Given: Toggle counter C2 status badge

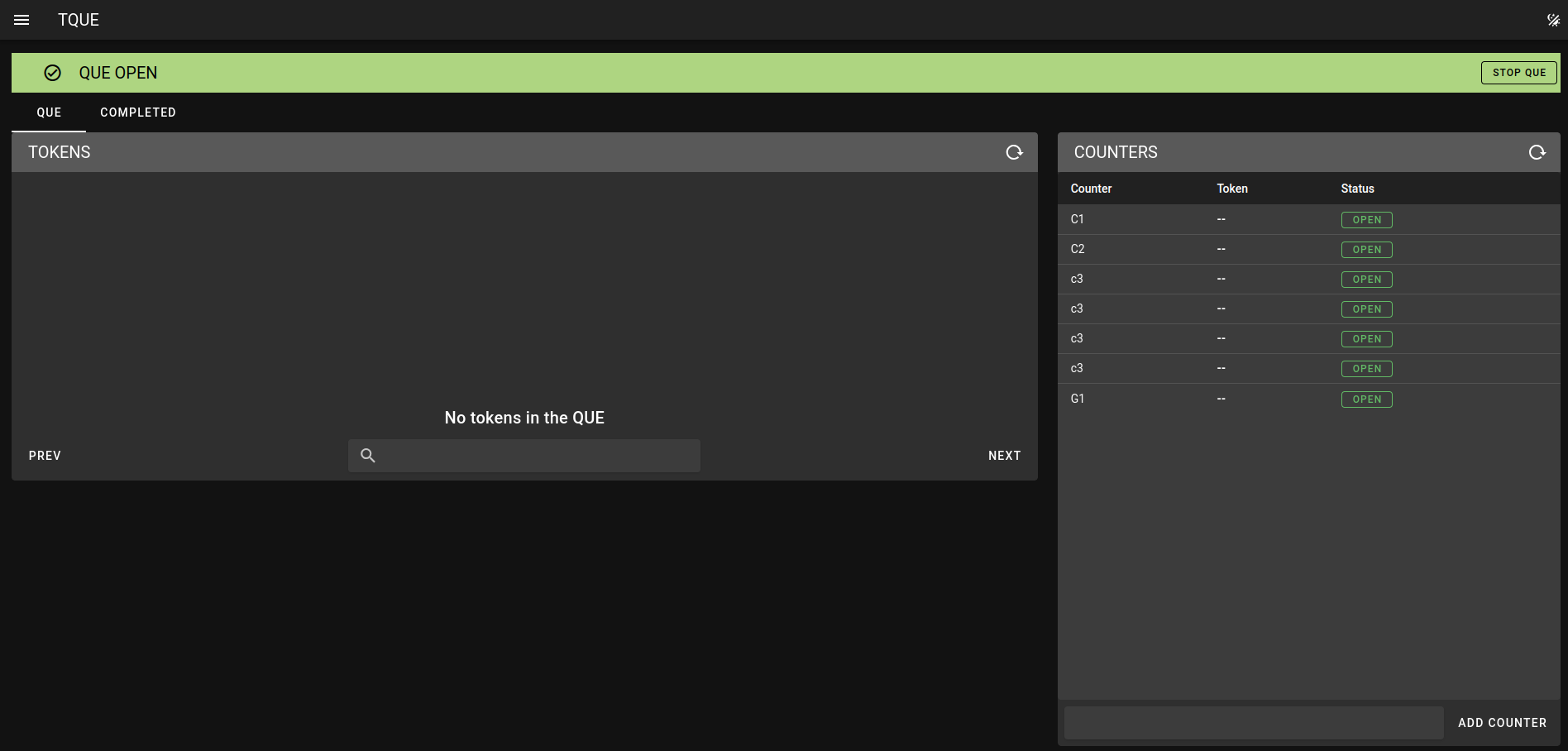Looking at the screenshot, I should (1366, 249).
